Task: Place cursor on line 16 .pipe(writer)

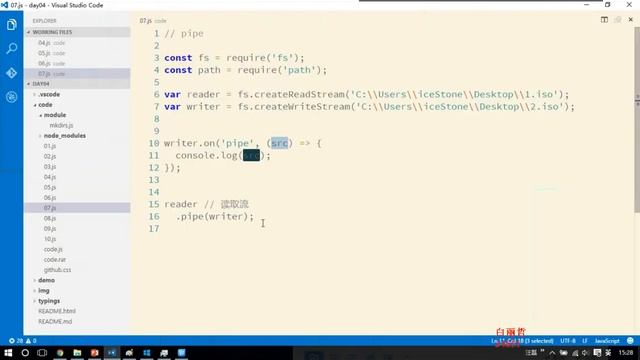Action: [x=215, y=216]
